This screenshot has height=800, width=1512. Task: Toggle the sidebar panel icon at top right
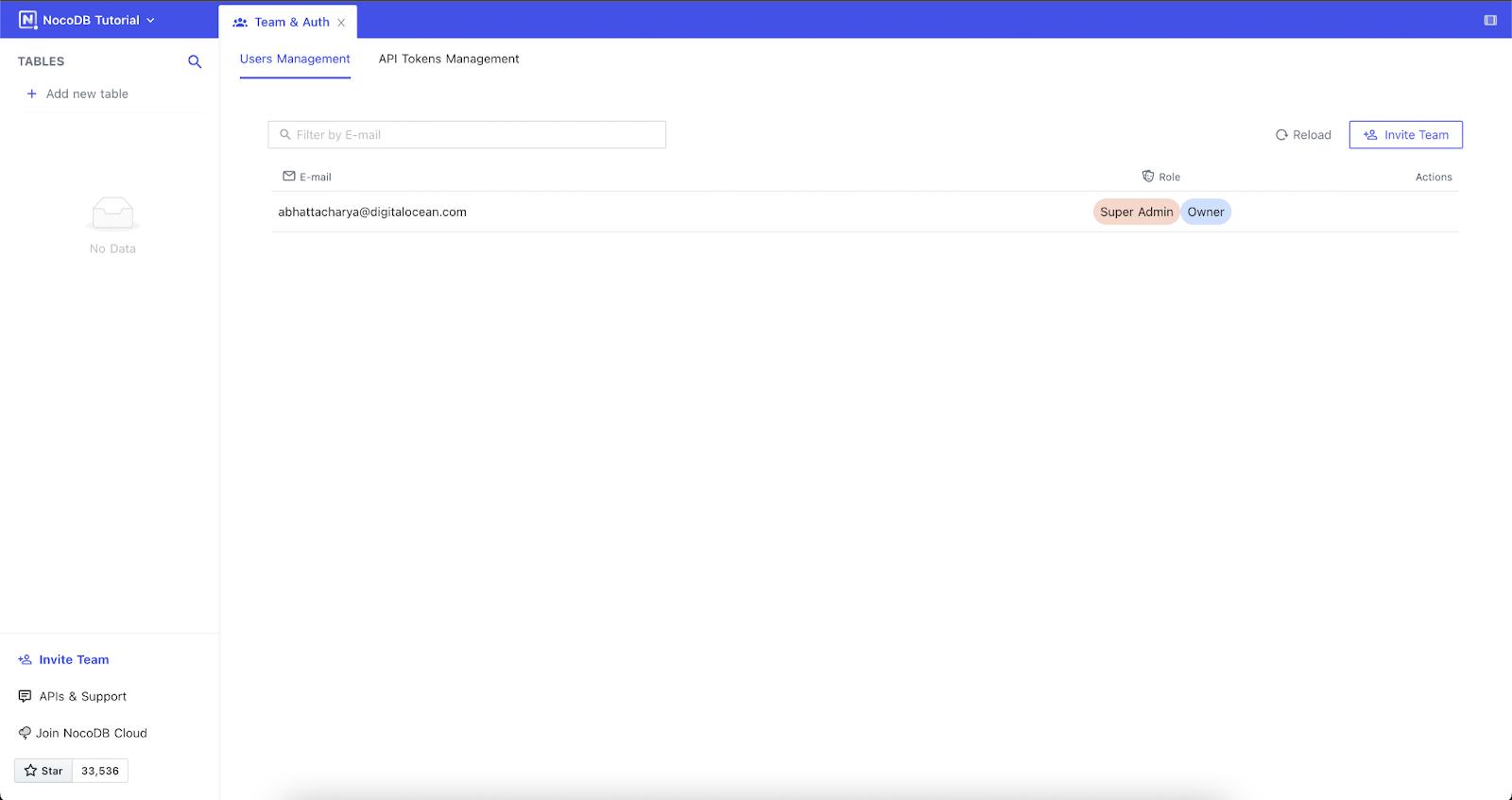1490,20
